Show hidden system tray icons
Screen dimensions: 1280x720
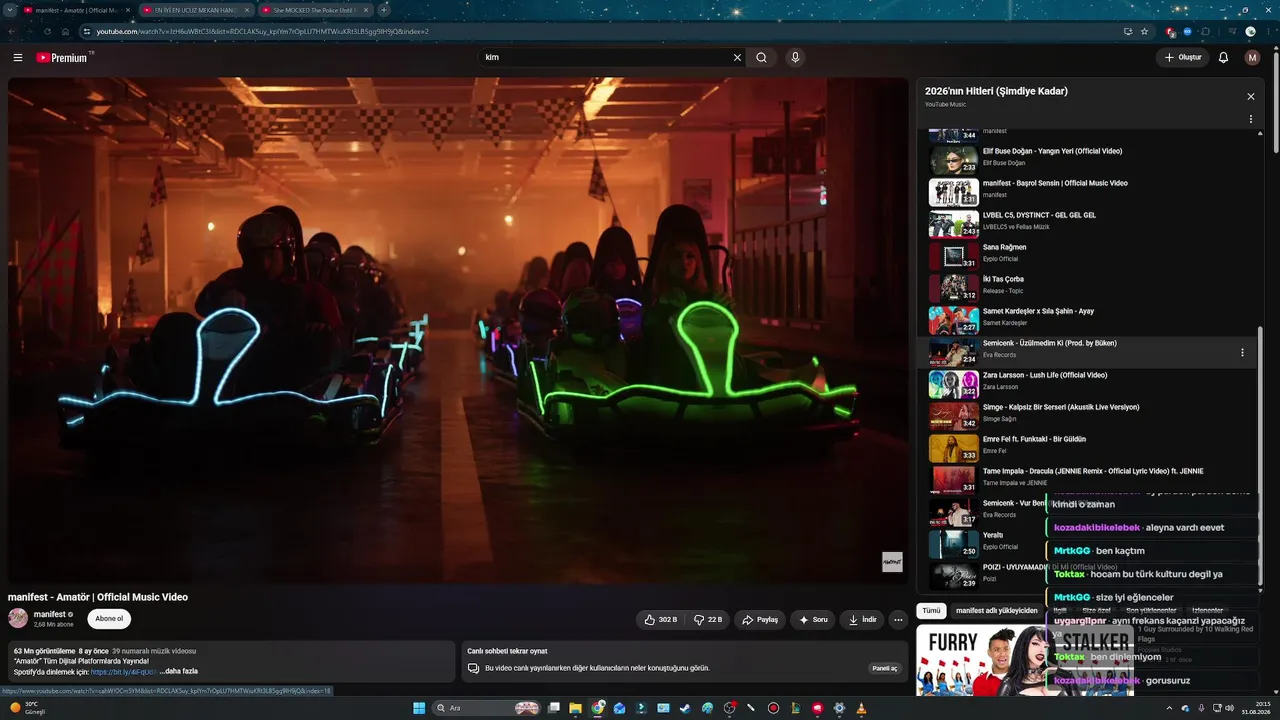1170,708
